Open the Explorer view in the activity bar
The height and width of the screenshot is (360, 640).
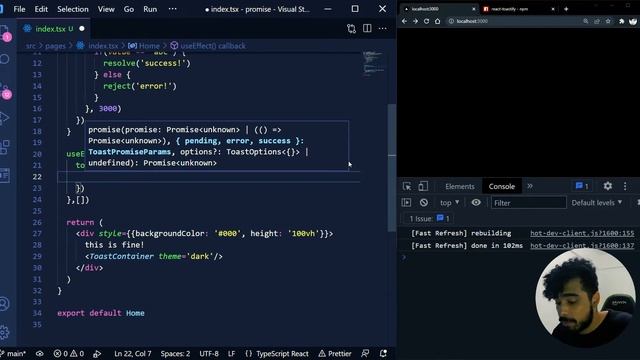5,32
